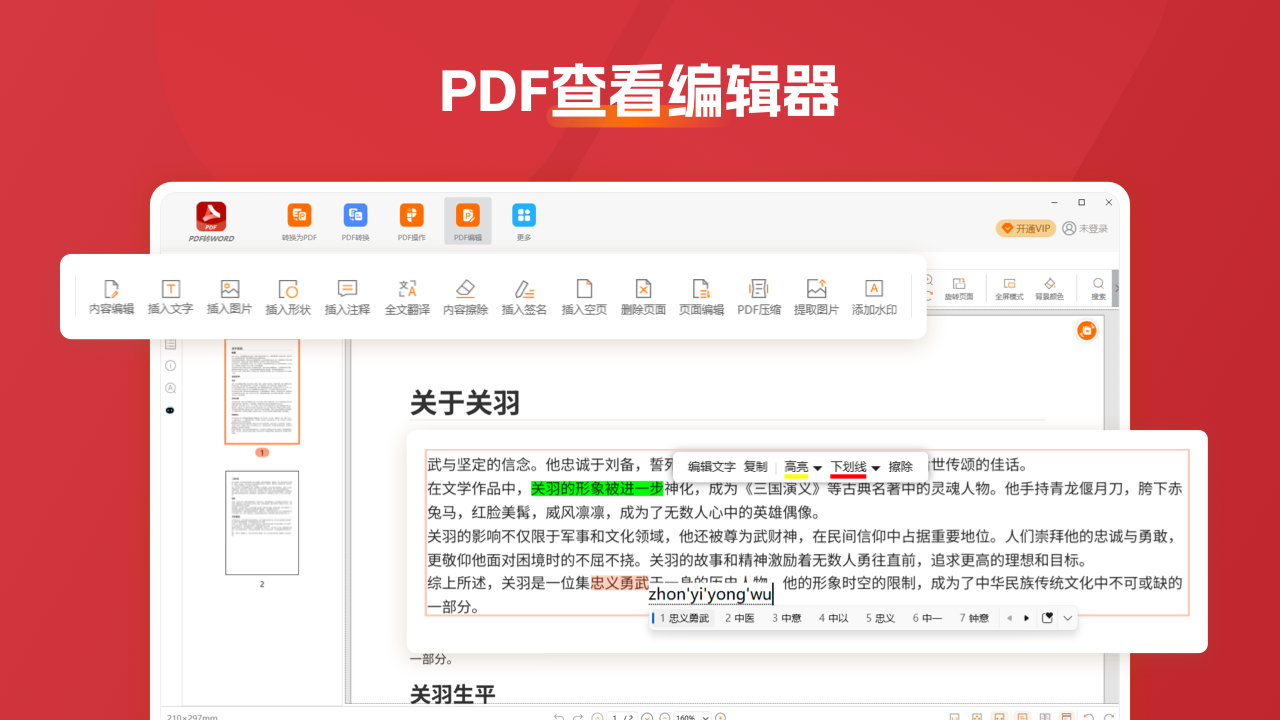Viewport: 1280px width, 720px height.
Task: Select the first page thumbnail
Action: pyautogui.click(x=261, y=392)
